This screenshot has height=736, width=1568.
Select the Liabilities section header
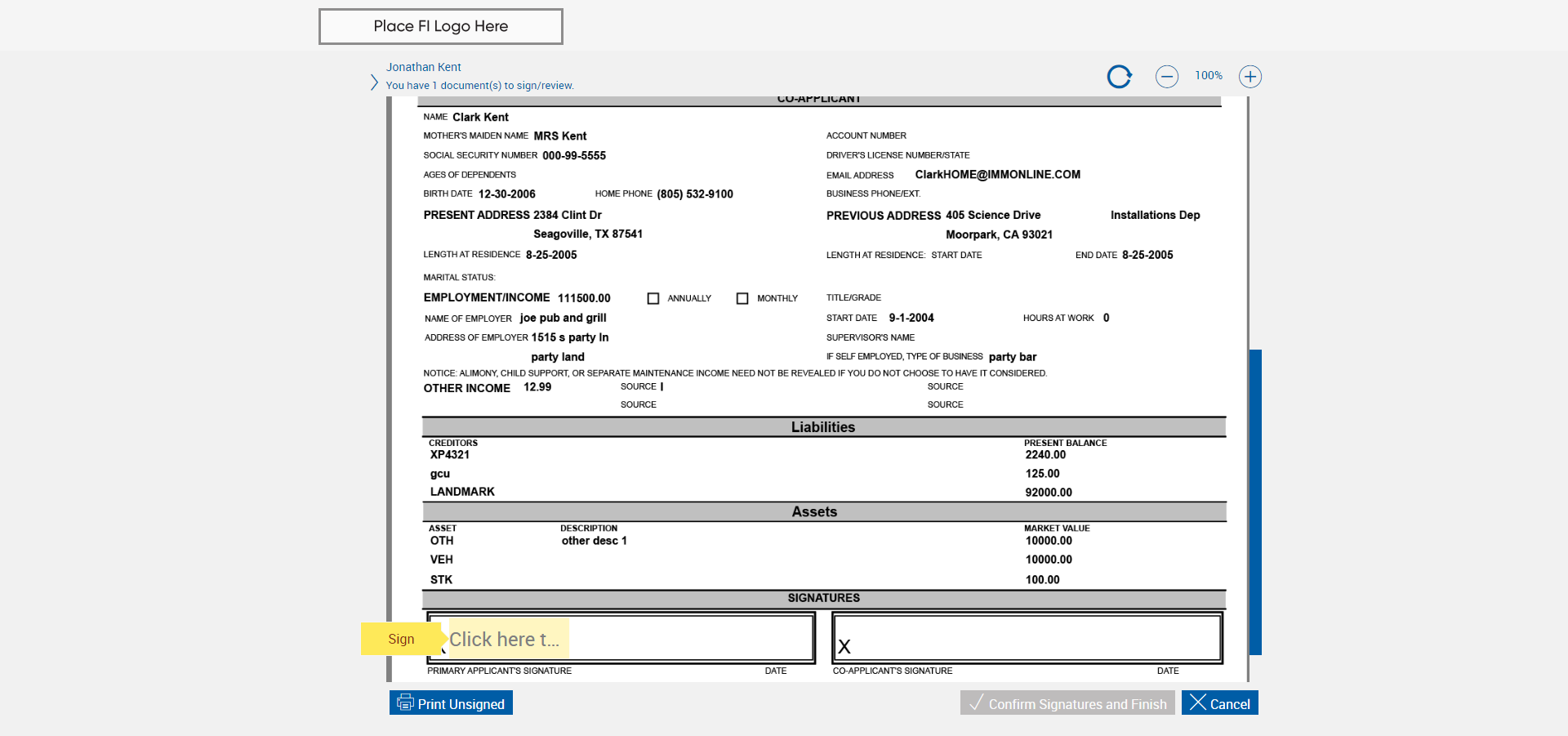point(823,427)
